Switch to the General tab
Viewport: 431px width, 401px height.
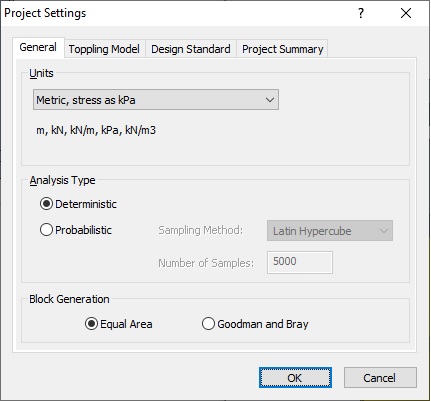pos(38,48)
